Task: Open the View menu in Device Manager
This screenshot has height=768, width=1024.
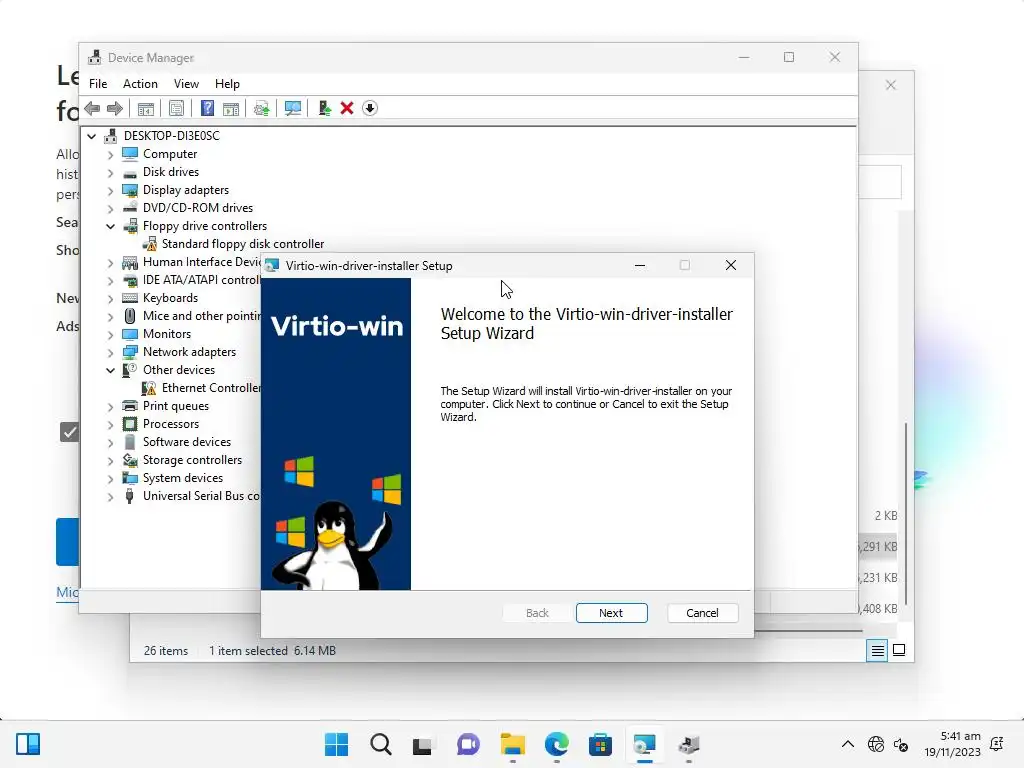Action: [x=186, y=84]
